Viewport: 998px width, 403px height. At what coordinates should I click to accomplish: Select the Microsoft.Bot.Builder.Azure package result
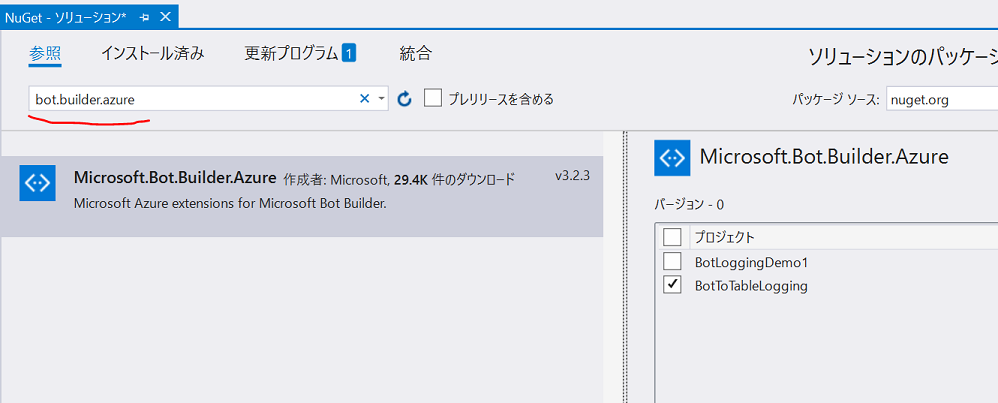click(302, 196)
